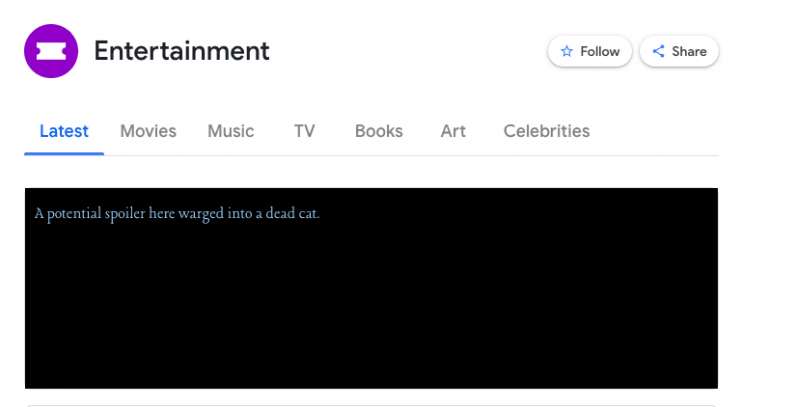
Task: View the Books tab
Action: (379, 131)
